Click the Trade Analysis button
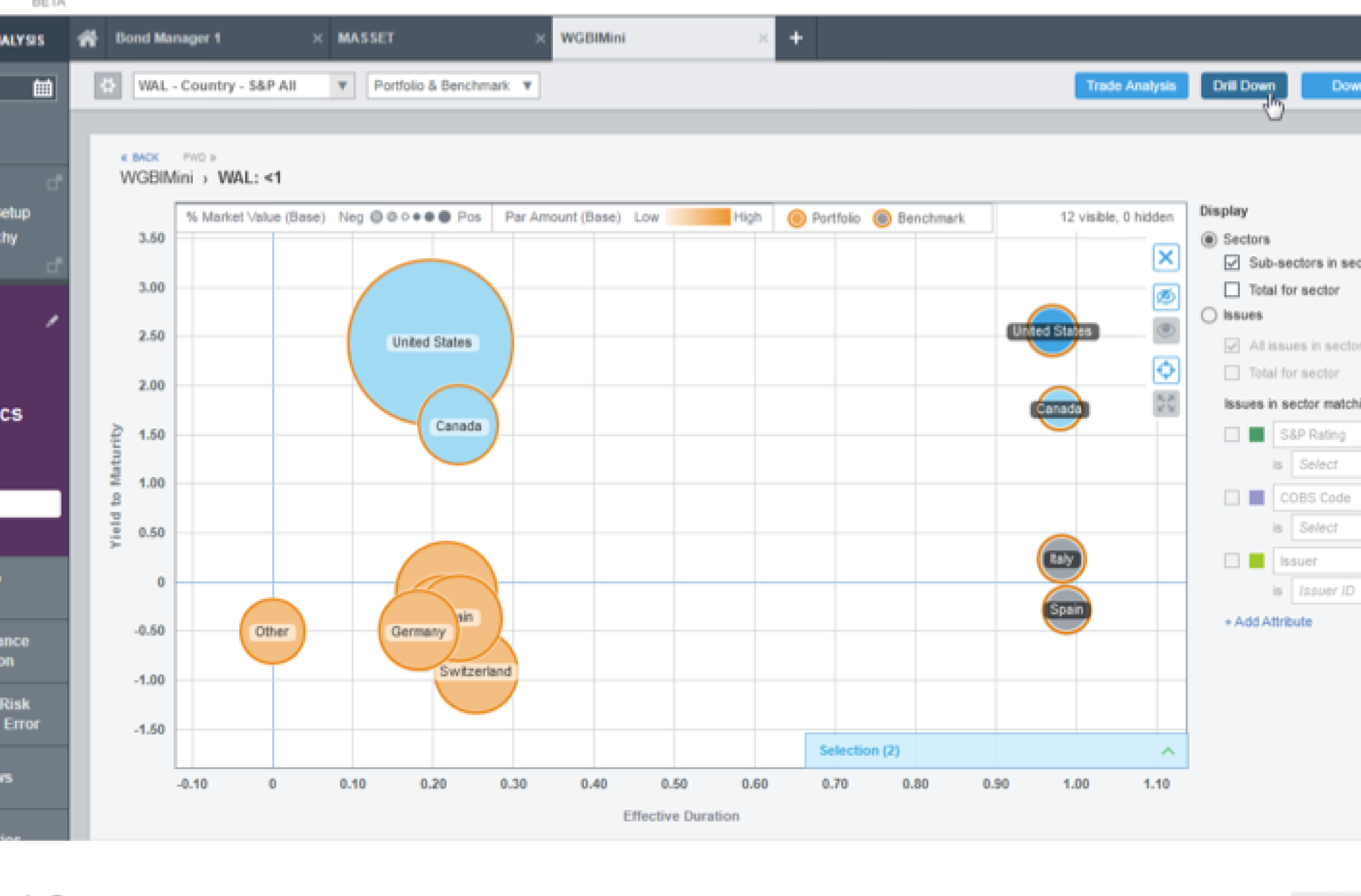 coord(1131,86)
